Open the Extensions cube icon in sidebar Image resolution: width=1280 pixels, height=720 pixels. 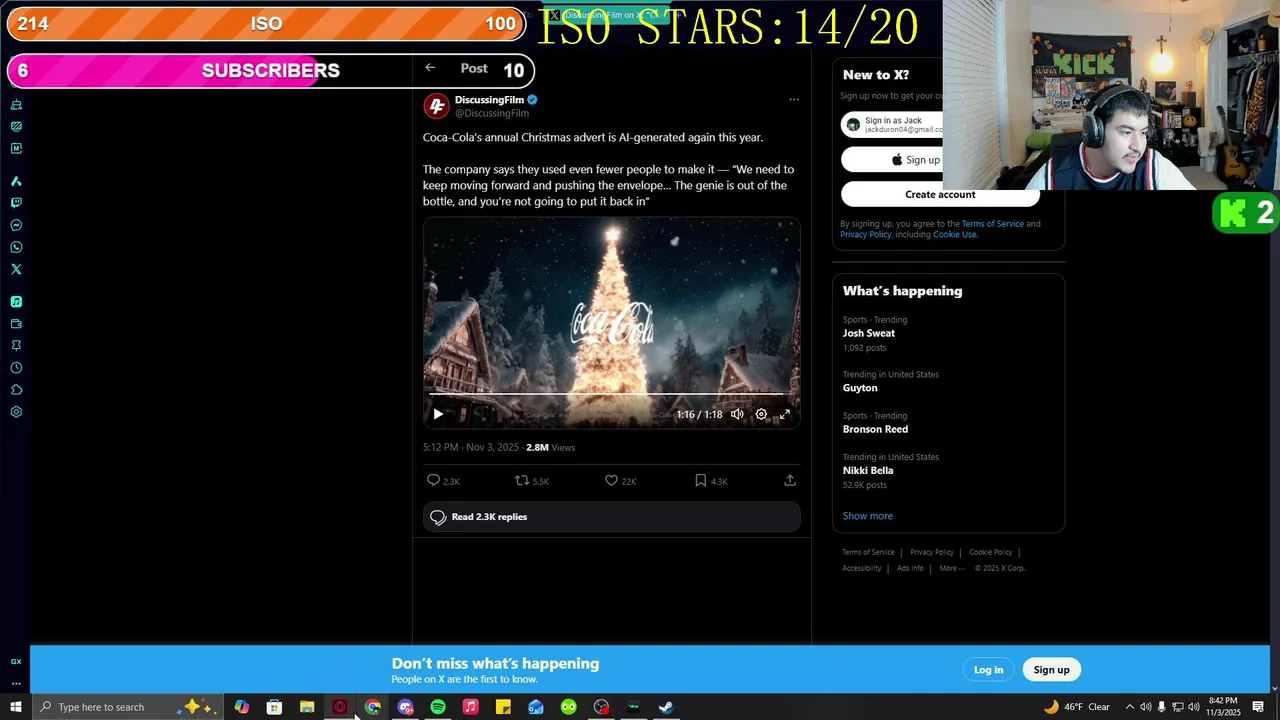[16, 390]
